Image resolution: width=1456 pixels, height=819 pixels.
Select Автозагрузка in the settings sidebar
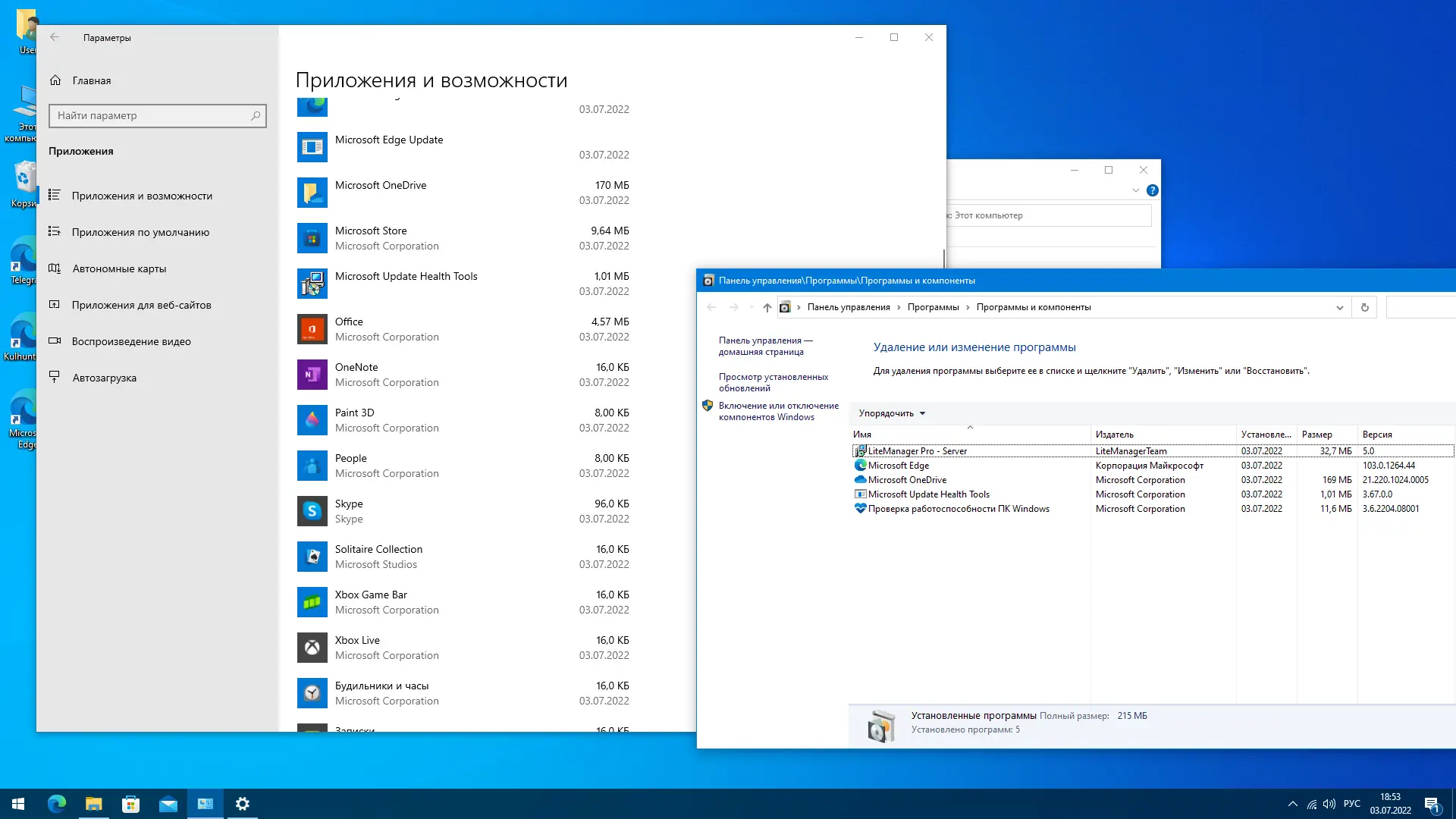coord(104,378)
